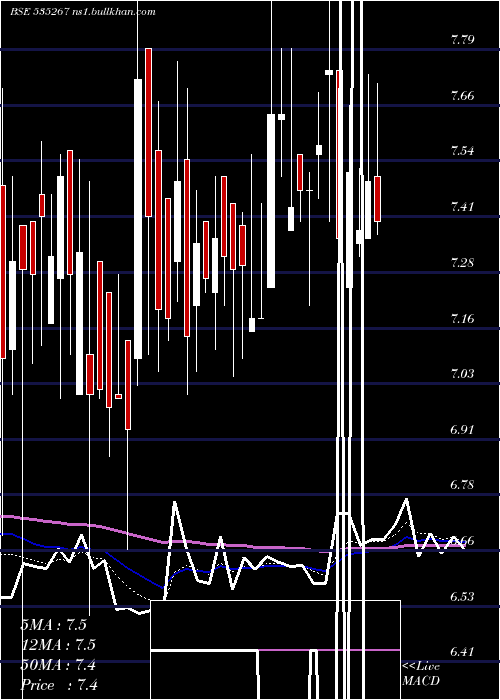Click the 7.54 price axis label
Viewport: 500px width, 700px height.
(x=462, y=150)
